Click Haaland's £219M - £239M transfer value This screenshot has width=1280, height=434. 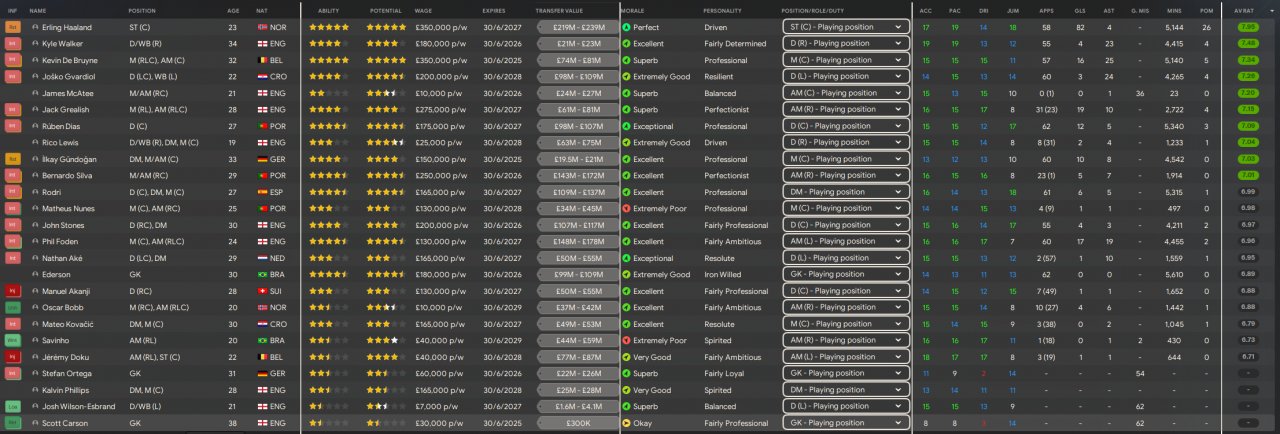pos(579,27)
